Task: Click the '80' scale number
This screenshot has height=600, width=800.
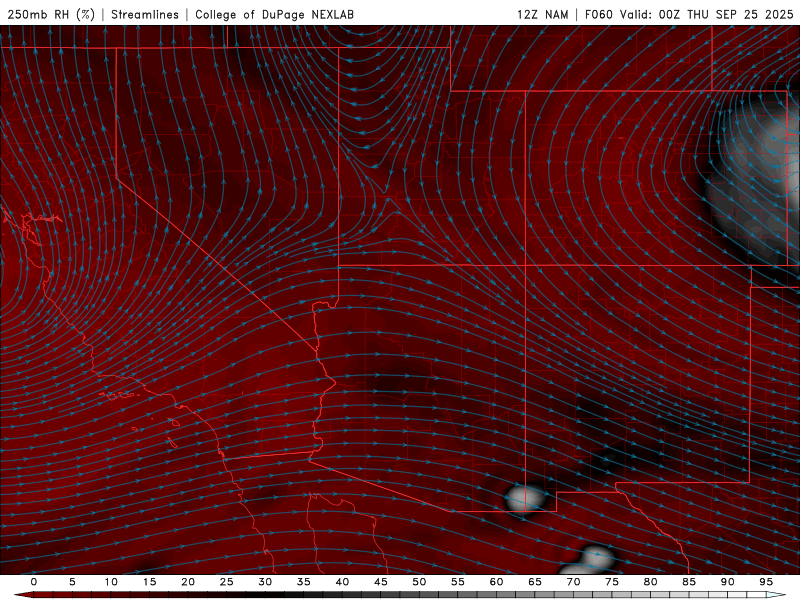Action: [x=650, y=582]
